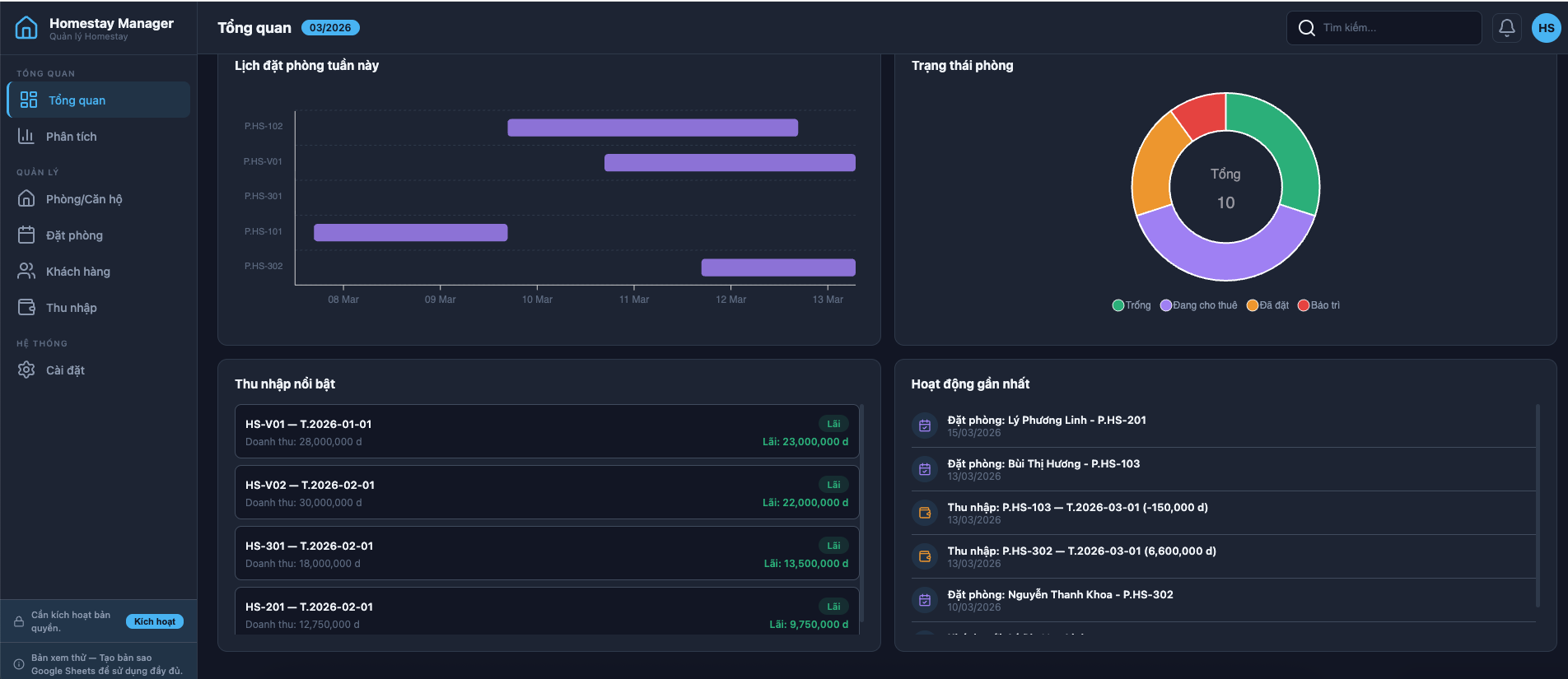Open Phòng/Căn hộ menu item
The width and height of the screenshot is (1568, 679).
[84, 199]
